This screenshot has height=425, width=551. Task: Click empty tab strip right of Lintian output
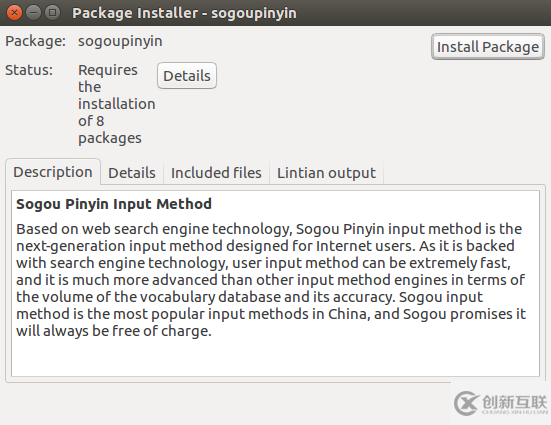pyautogui.click(x=464, y=173)
